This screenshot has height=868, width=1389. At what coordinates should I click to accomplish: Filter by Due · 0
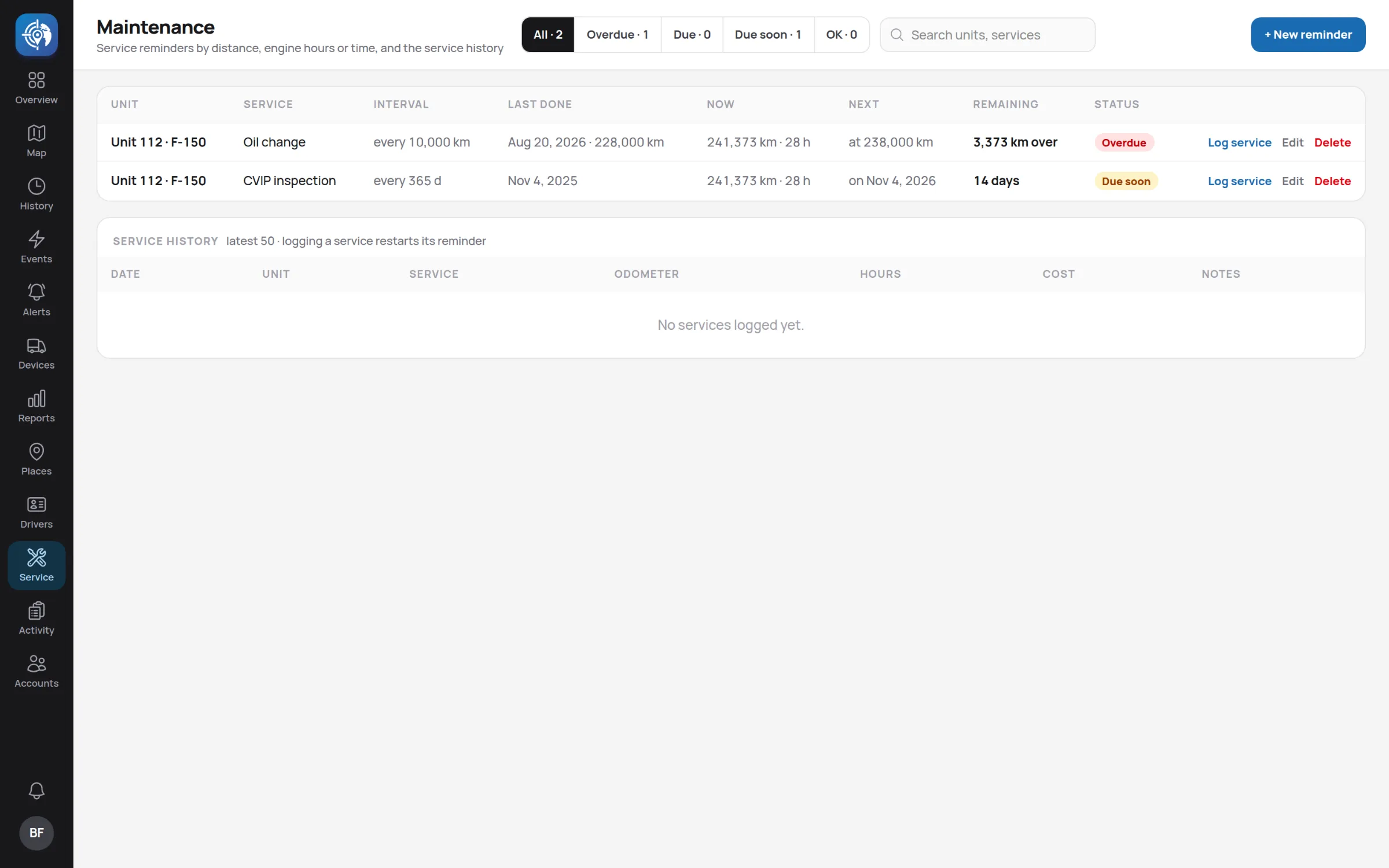[x=692, y=35]
